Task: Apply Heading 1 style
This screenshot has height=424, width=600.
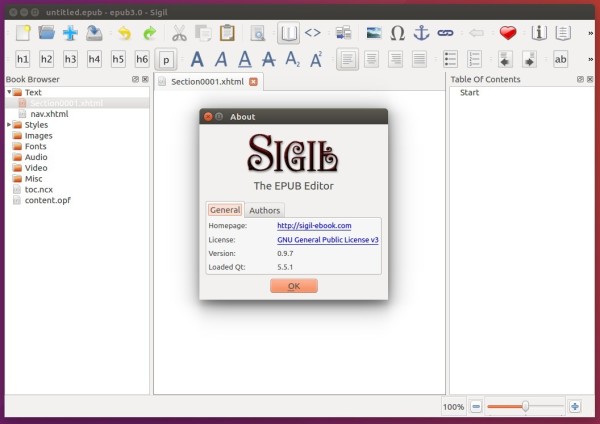Action: (x=23, y=59)
